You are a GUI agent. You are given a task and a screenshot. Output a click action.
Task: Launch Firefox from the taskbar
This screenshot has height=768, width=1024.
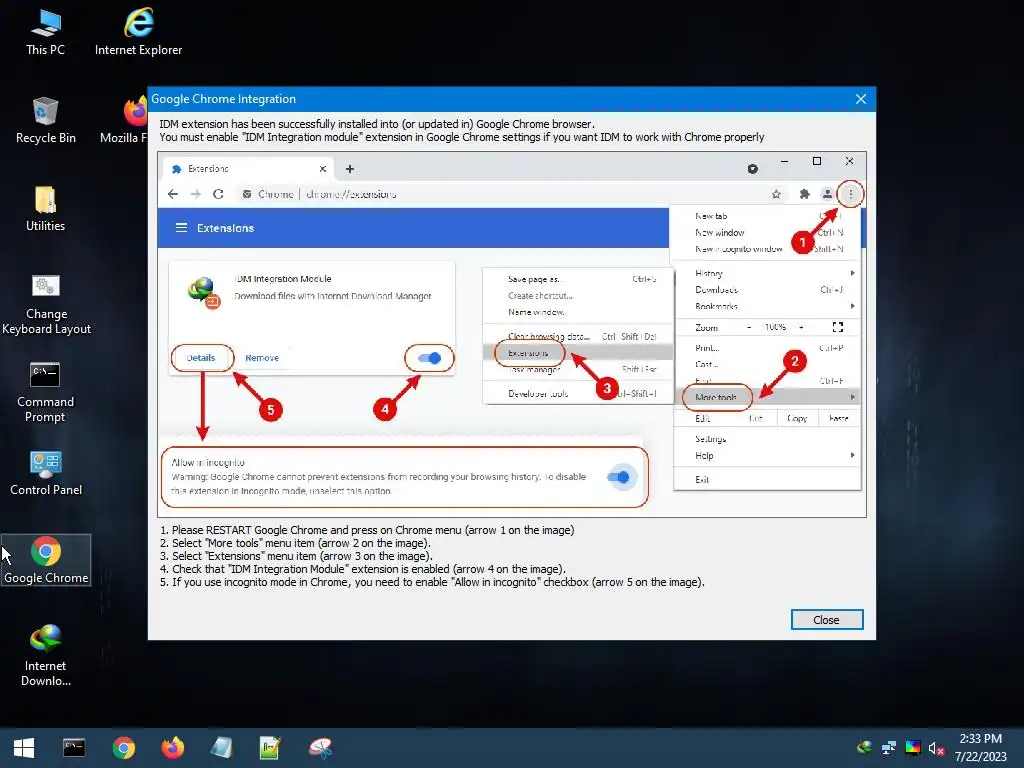click(172, 748)
